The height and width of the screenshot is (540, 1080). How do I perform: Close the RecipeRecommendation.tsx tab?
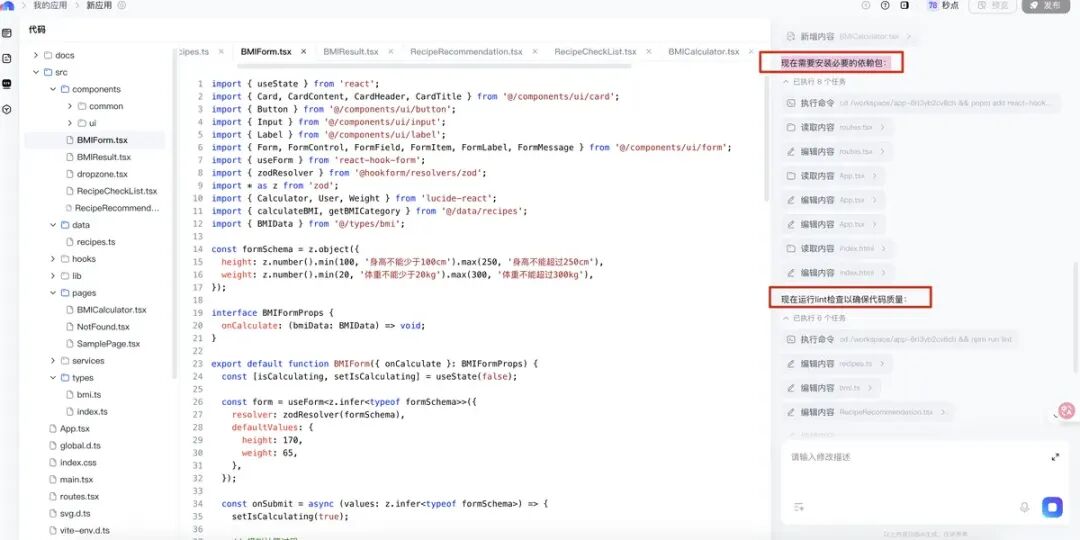tap(535, 52)
